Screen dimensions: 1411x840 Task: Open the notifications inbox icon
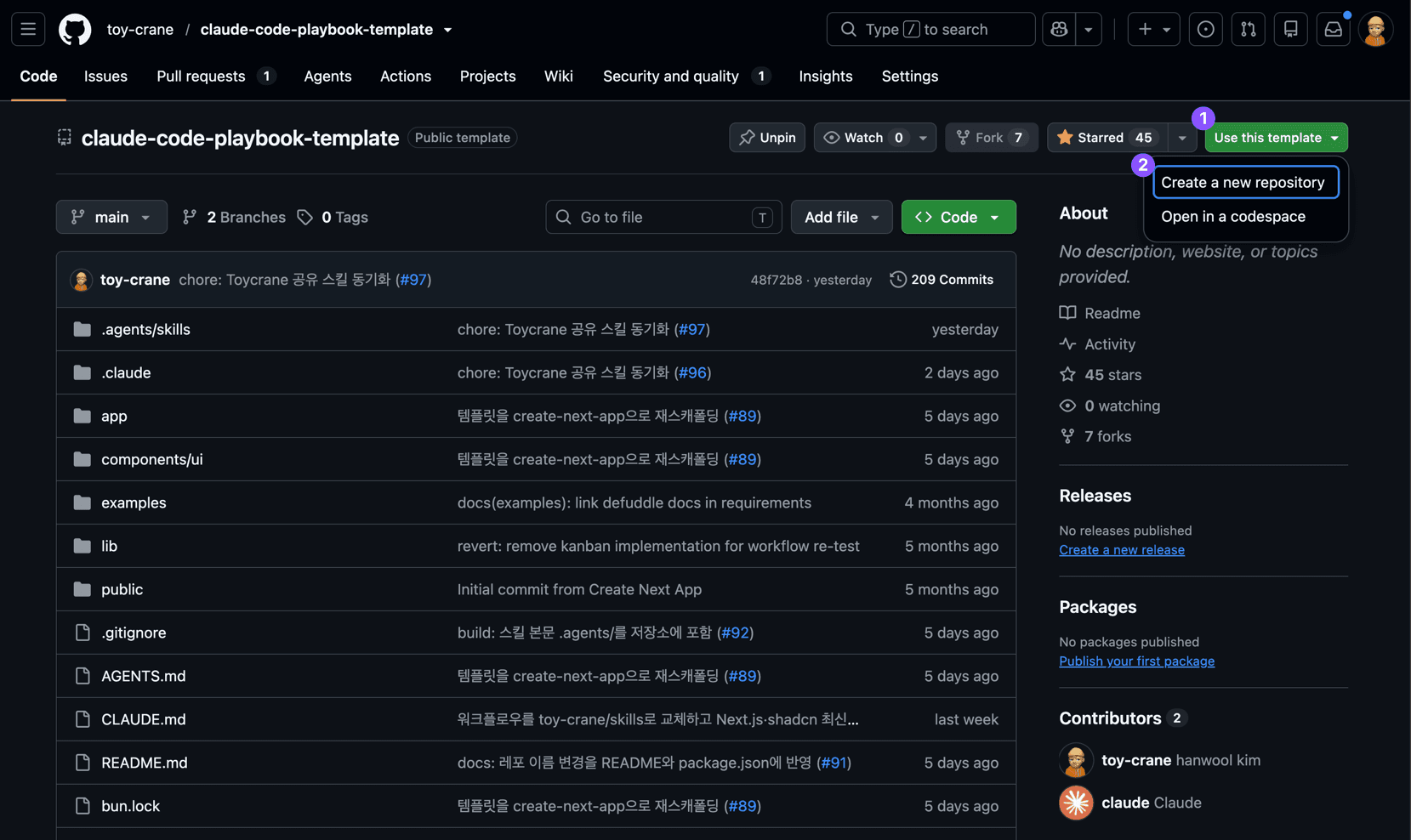pyautogui.click(x=1333, y=29)
